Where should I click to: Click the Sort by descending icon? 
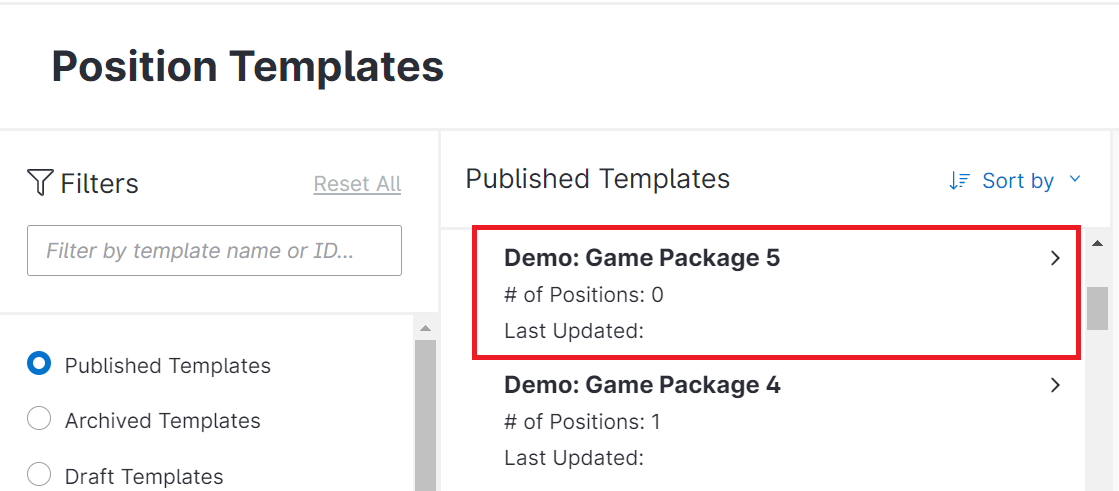(x=959, y=181)
